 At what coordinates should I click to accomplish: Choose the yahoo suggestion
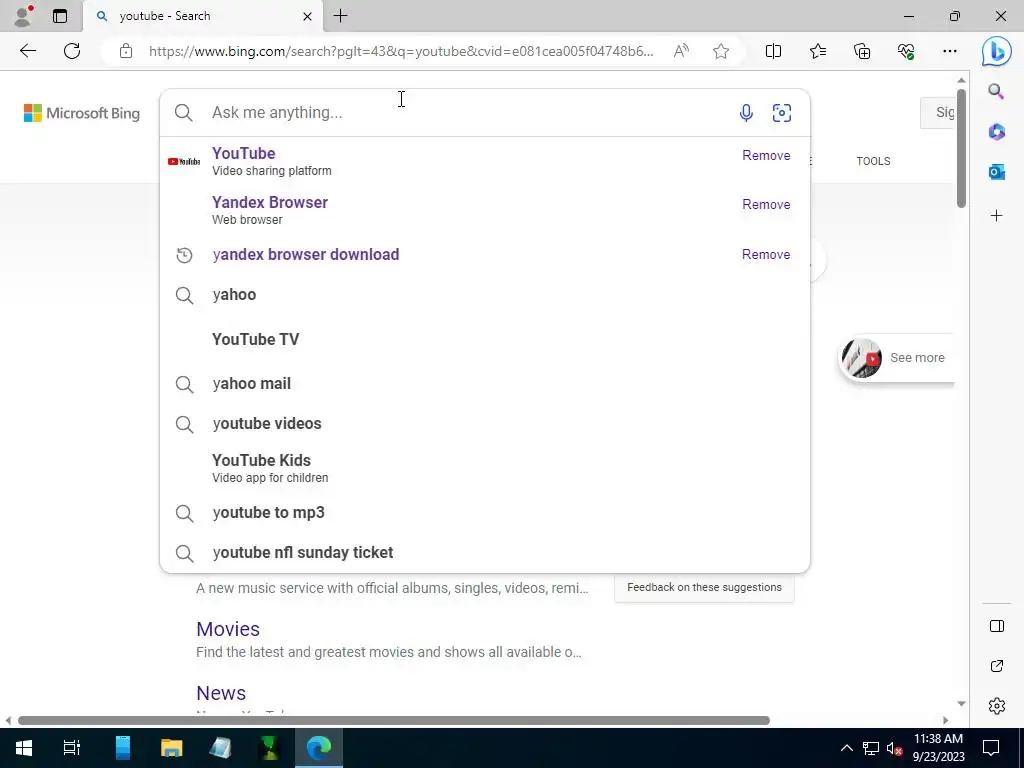(x=485, y=295)
